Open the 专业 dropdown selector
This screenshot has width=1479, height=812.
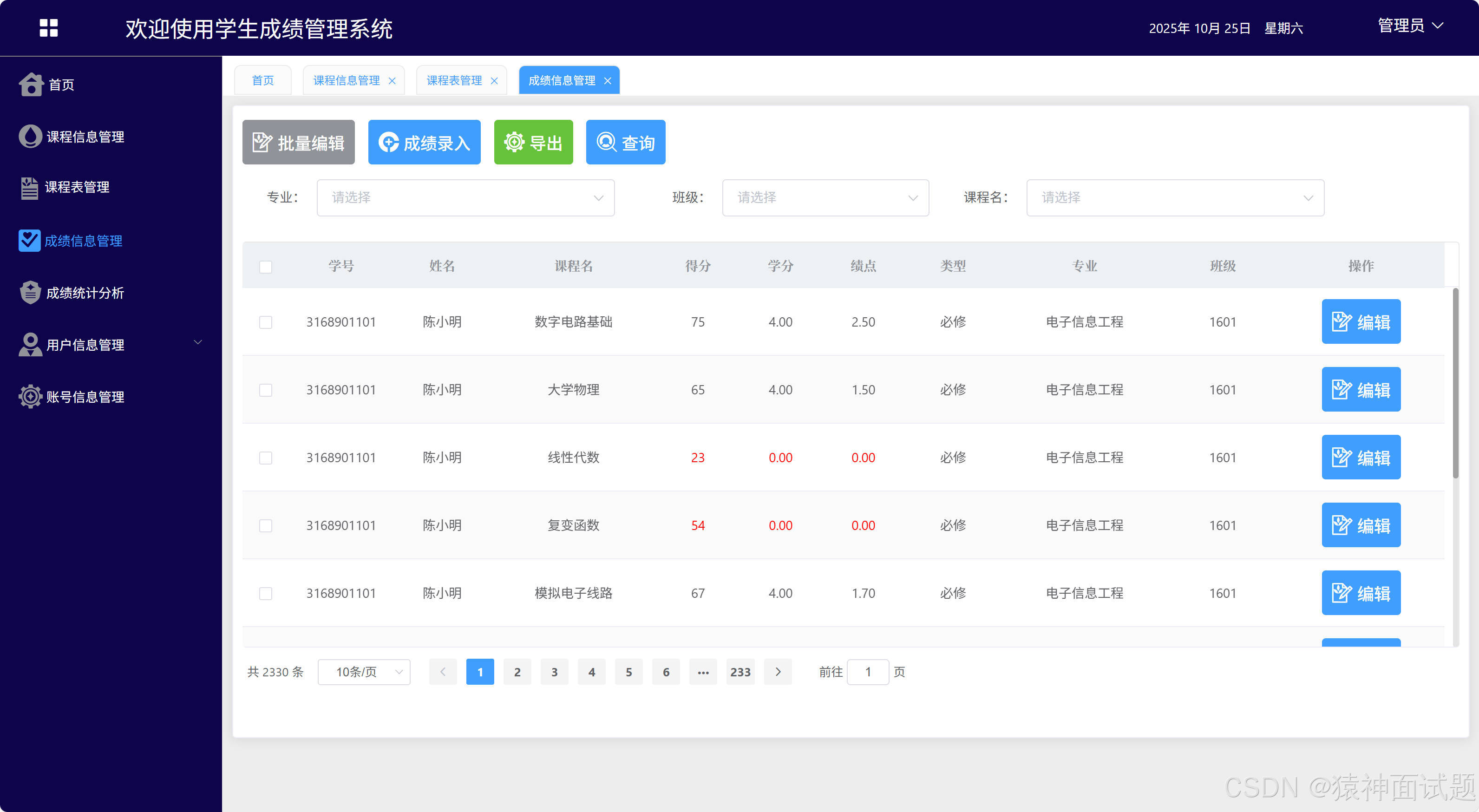point(465,197)
